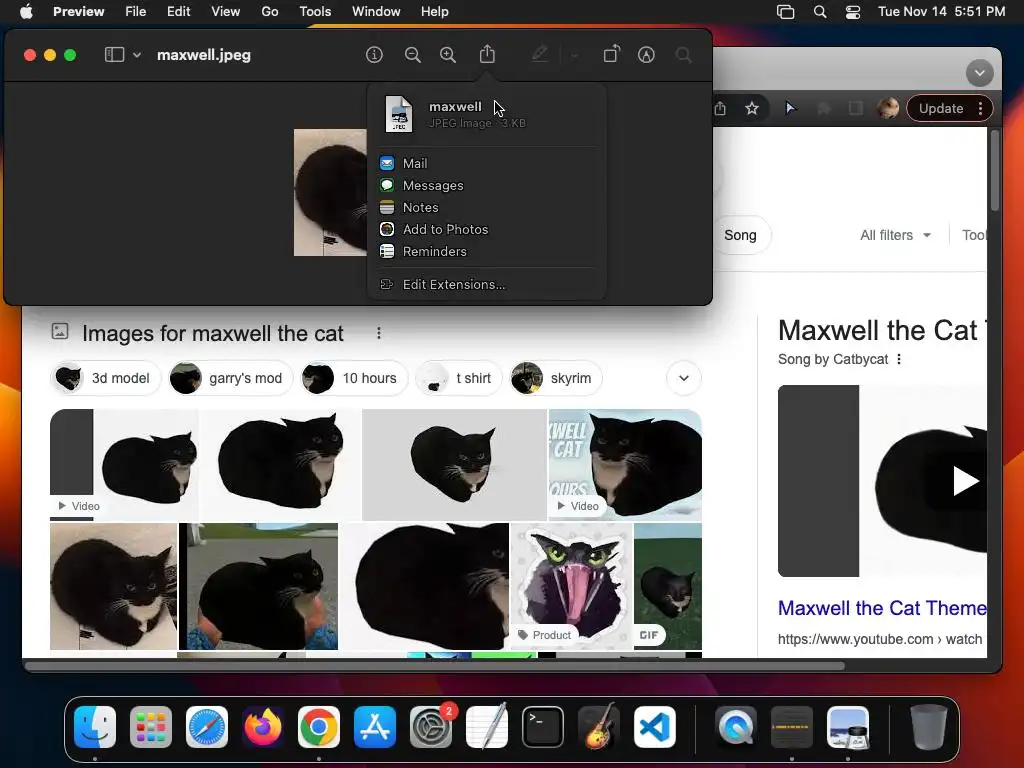The height and width of the screenshot is (768, 1024).
Task: Open the angry cat Product sticker image
Action: pos(571,586)
